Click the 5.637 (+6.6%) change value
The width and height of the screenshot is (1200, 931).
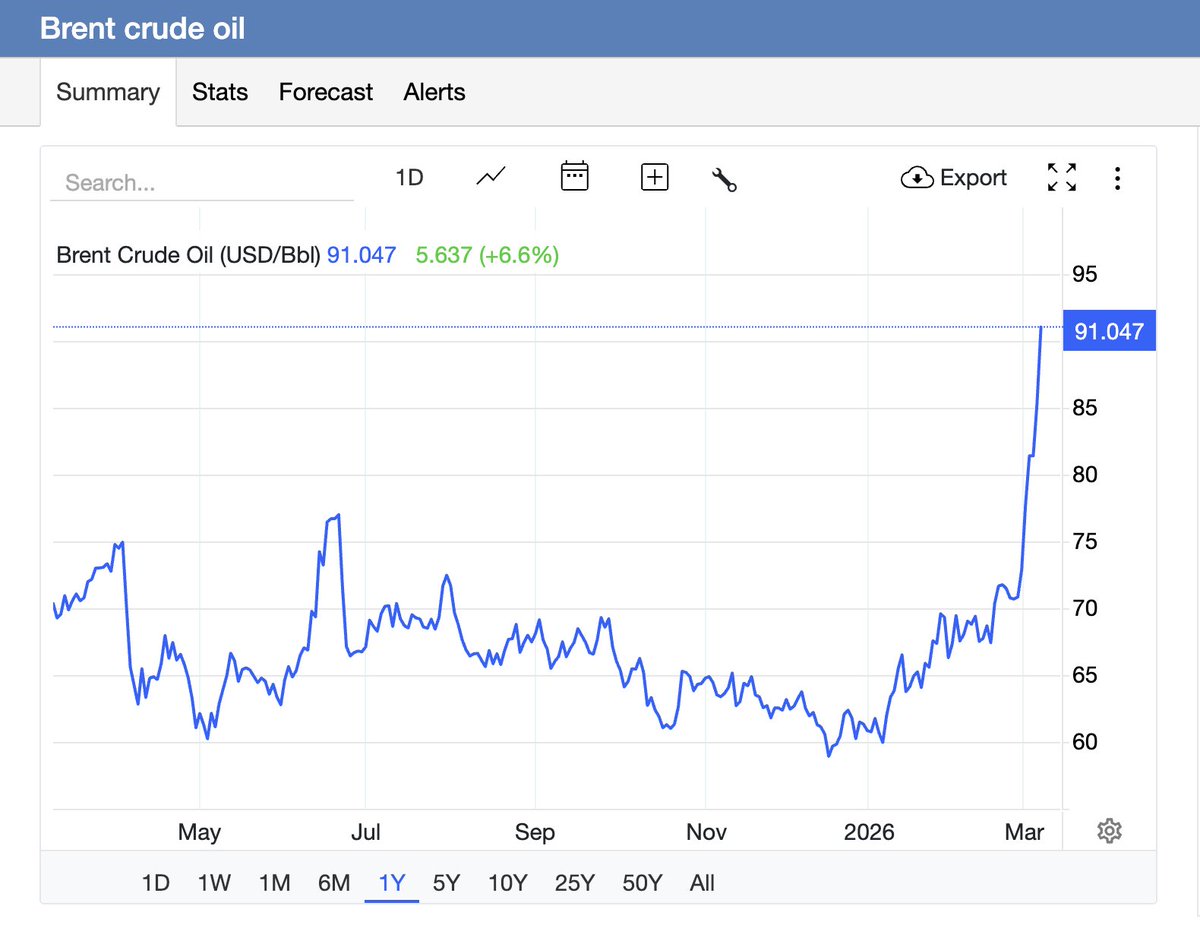click(x=487, y=255)
